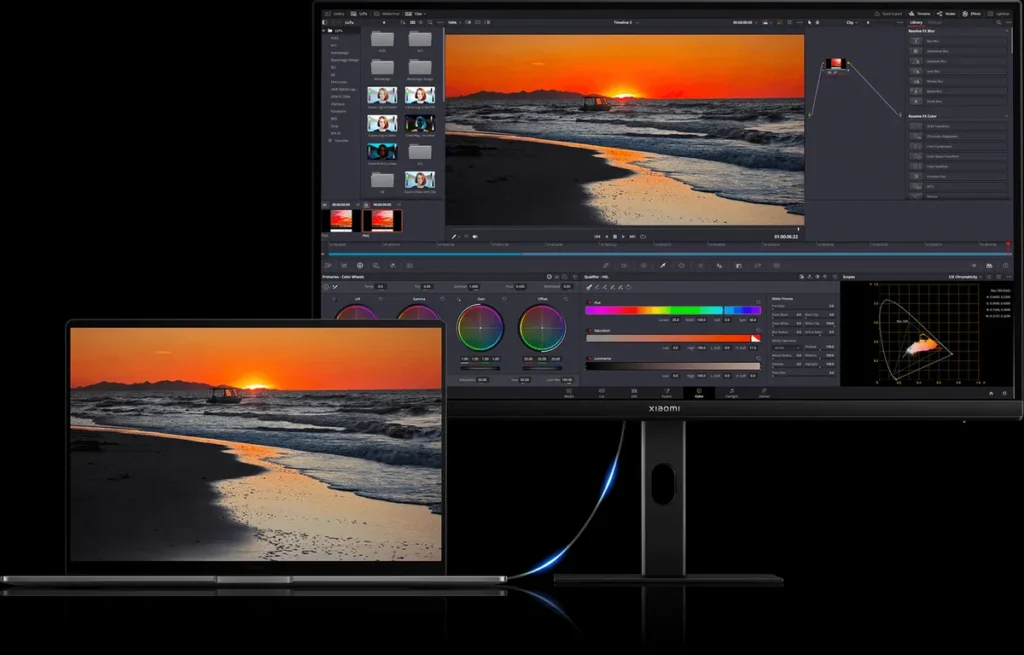The image size is (1024, 655).
Task: Open the HDR palette icon
Action: (x=376, y=266)
